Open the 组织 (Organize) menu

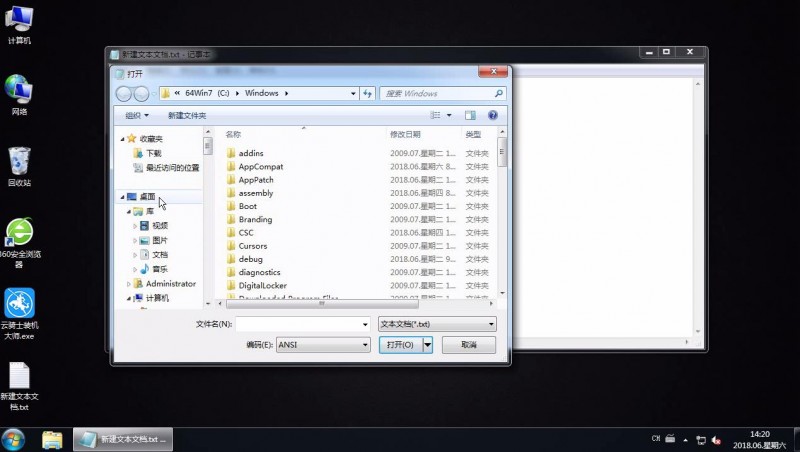click(137, 115)
